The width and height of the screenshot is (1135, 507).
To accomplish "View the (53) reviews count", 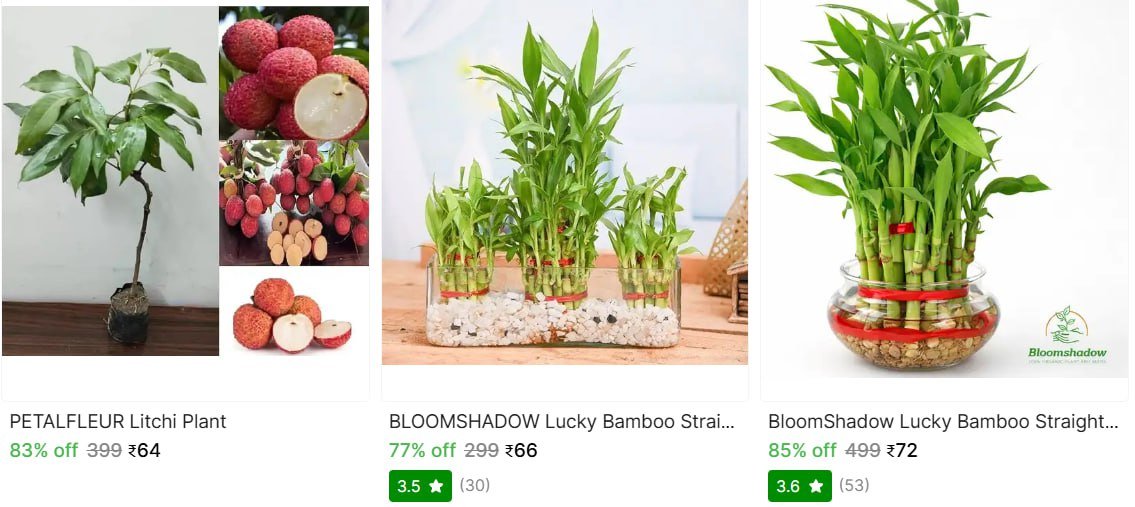I will click(854, 485).
